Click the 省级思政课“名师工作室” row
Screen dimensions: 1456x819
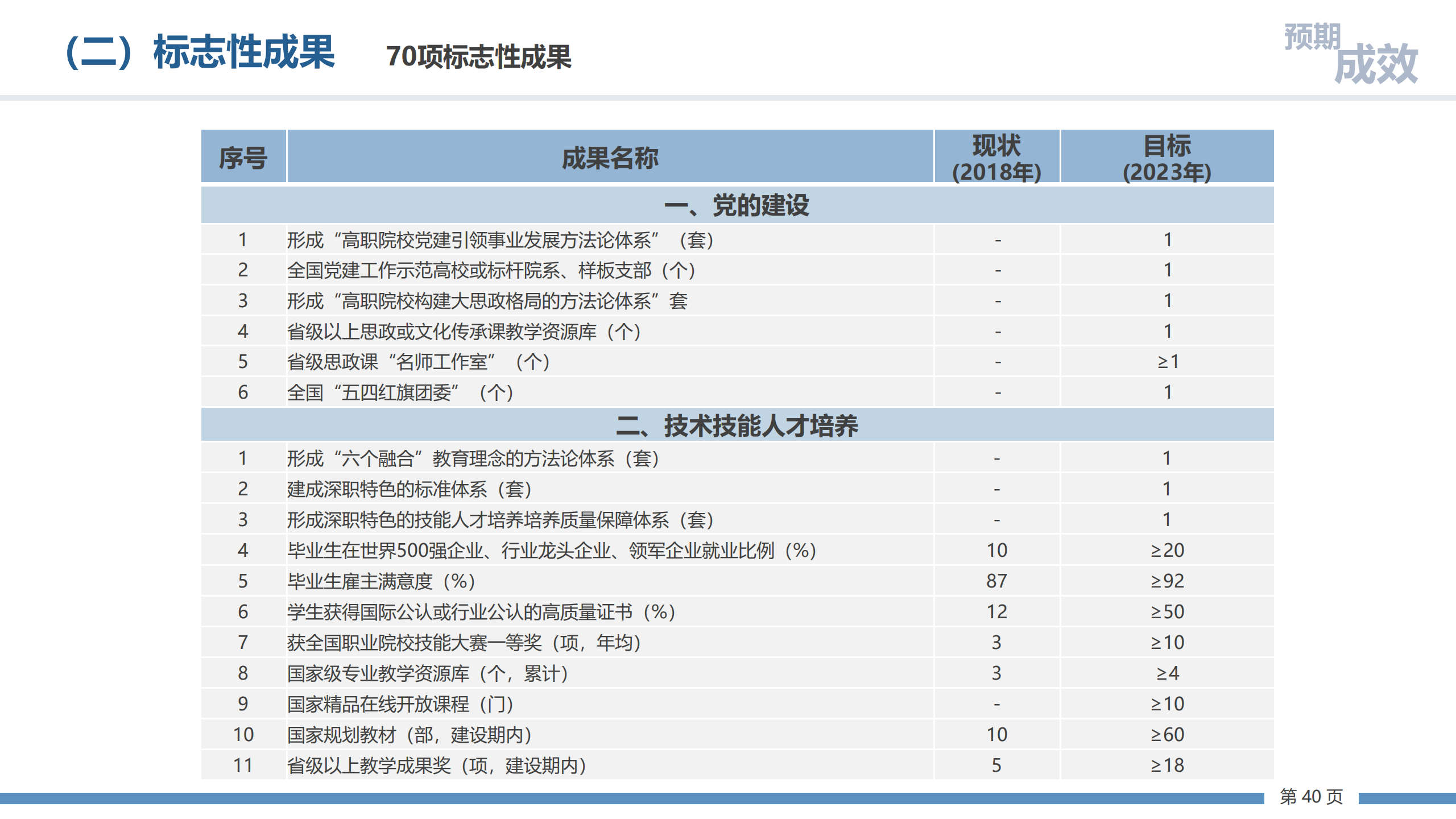pyautogui.click(x=418, y=362)
